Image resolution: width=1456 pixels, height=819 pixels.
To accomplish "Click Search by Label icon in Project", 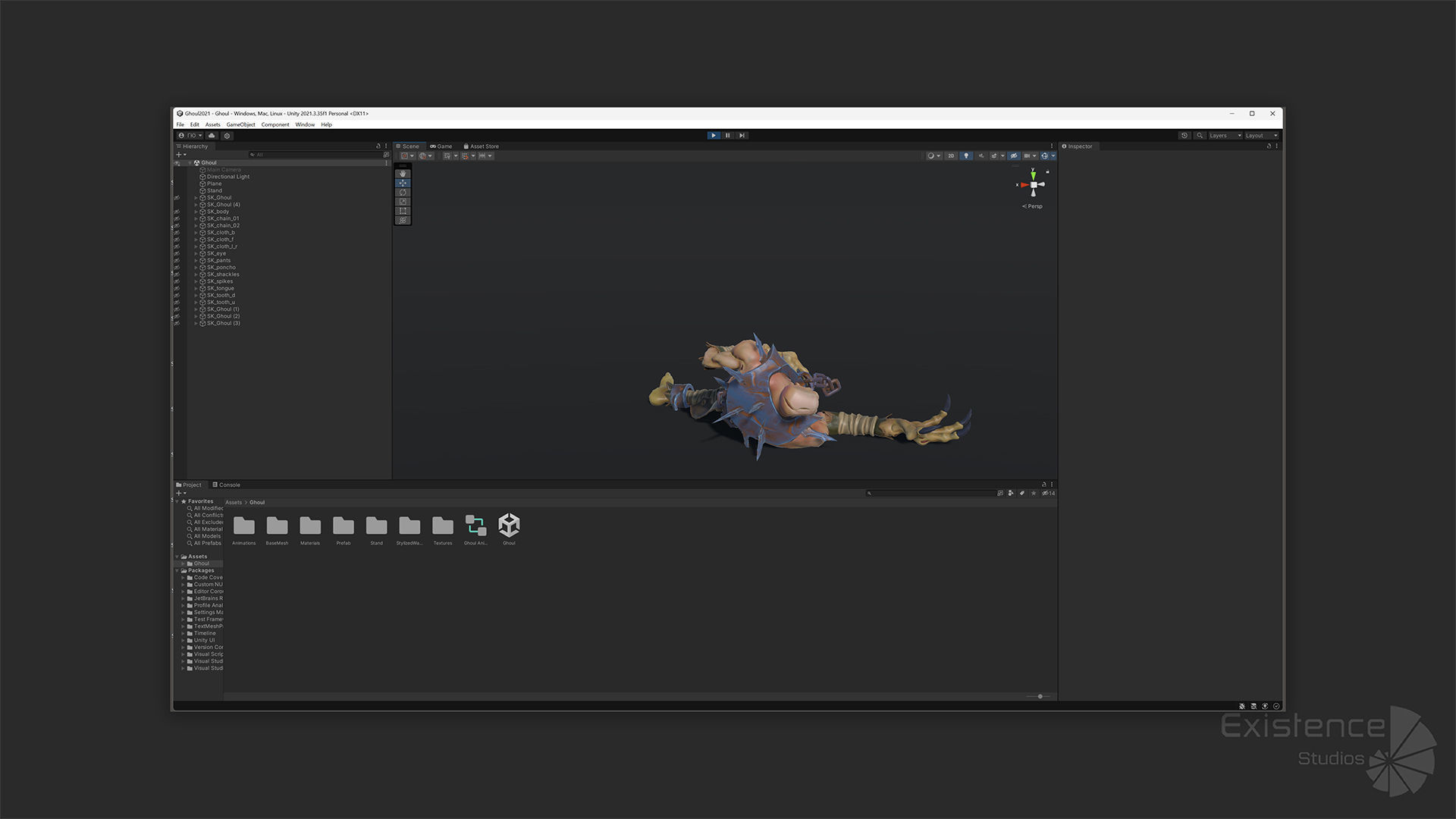I will (1022, 494).
